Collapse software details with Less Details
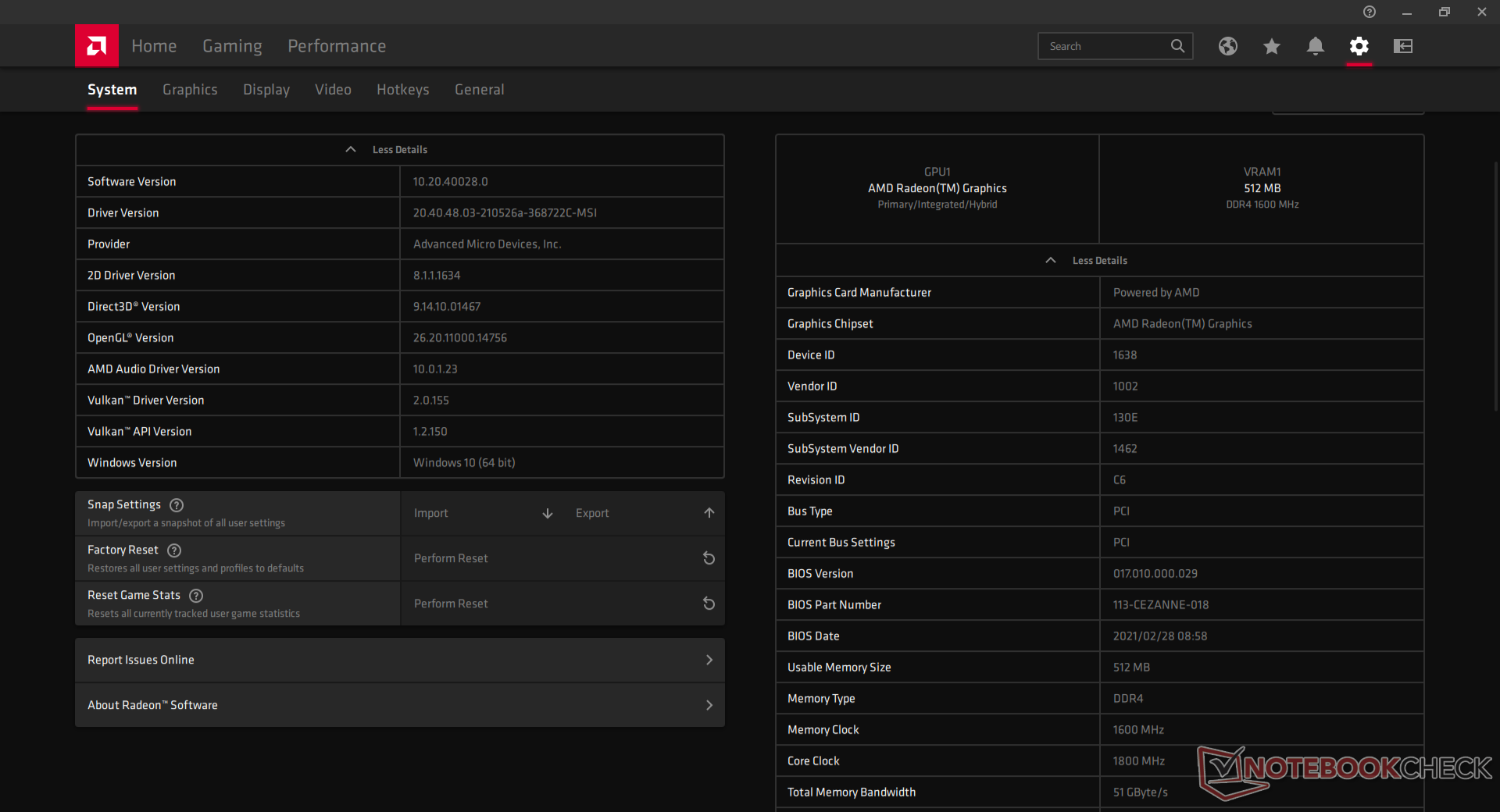 tap(400, 150)
